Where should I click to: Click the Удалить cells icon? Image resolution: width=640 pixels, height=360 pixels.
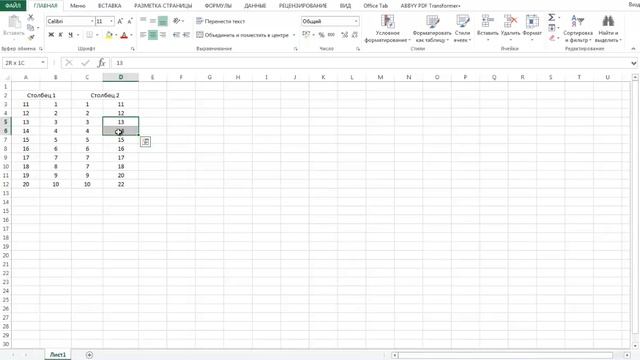click(x=510, y=22)
